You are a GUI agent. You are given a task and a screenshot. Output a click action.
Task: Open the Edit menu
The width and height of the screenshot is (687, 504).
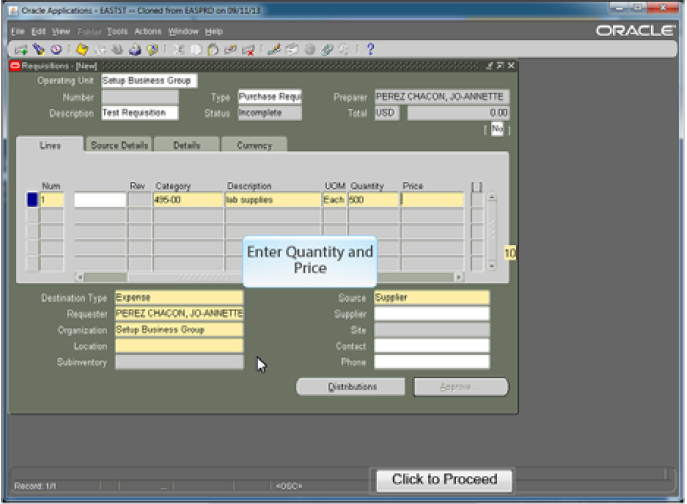[x=39, y=32]
